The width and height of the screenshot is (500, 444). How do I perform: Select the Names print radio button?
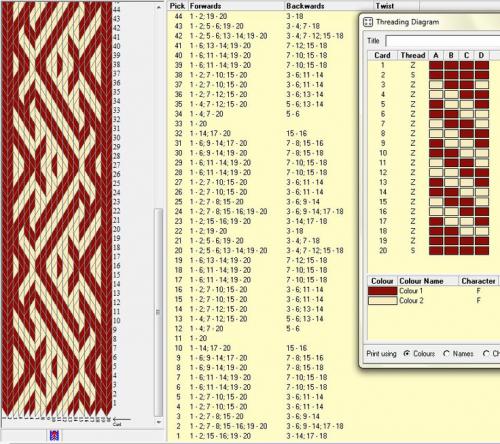tap(447, 354)
